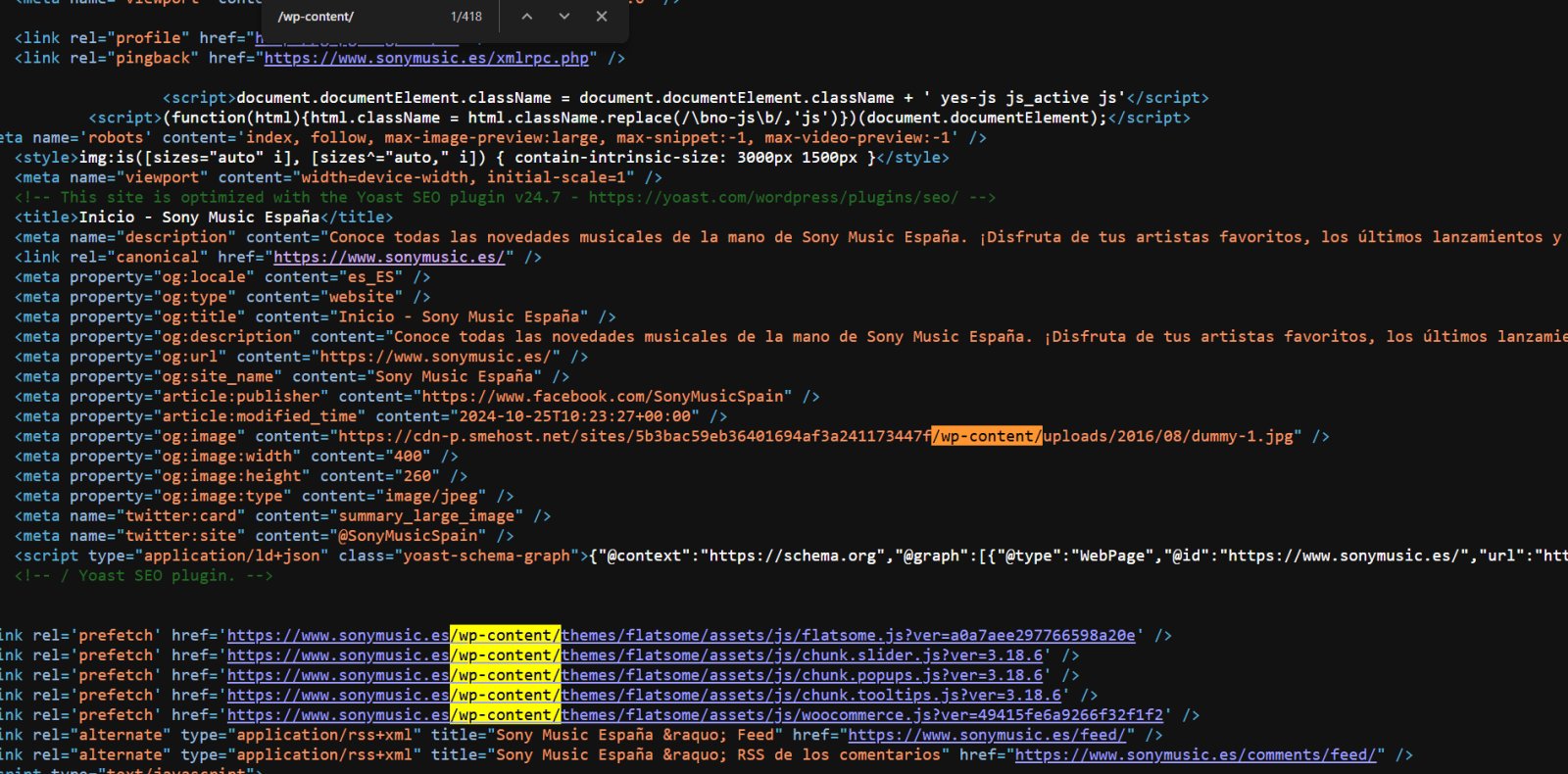Click the 'dummy-1.jpg' file name

pyautogui.click(x=1242, y=437)
